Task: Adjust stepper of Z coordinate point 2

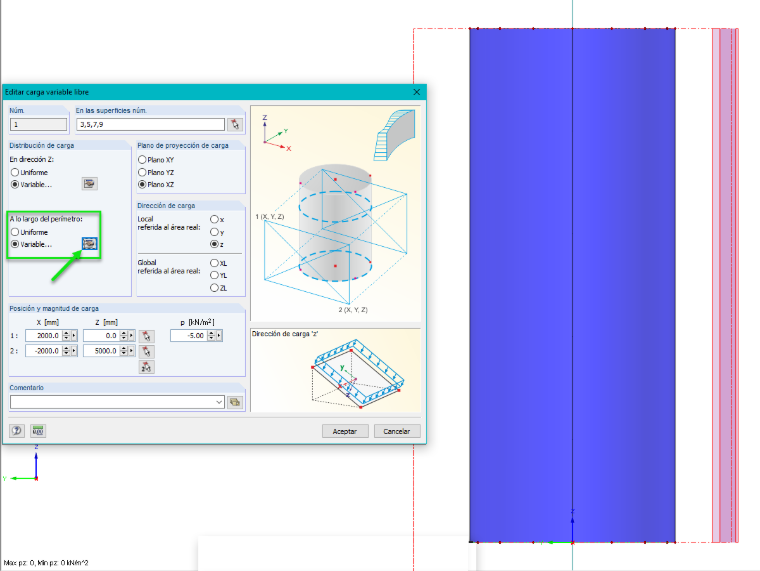Action: coord(124,351)
